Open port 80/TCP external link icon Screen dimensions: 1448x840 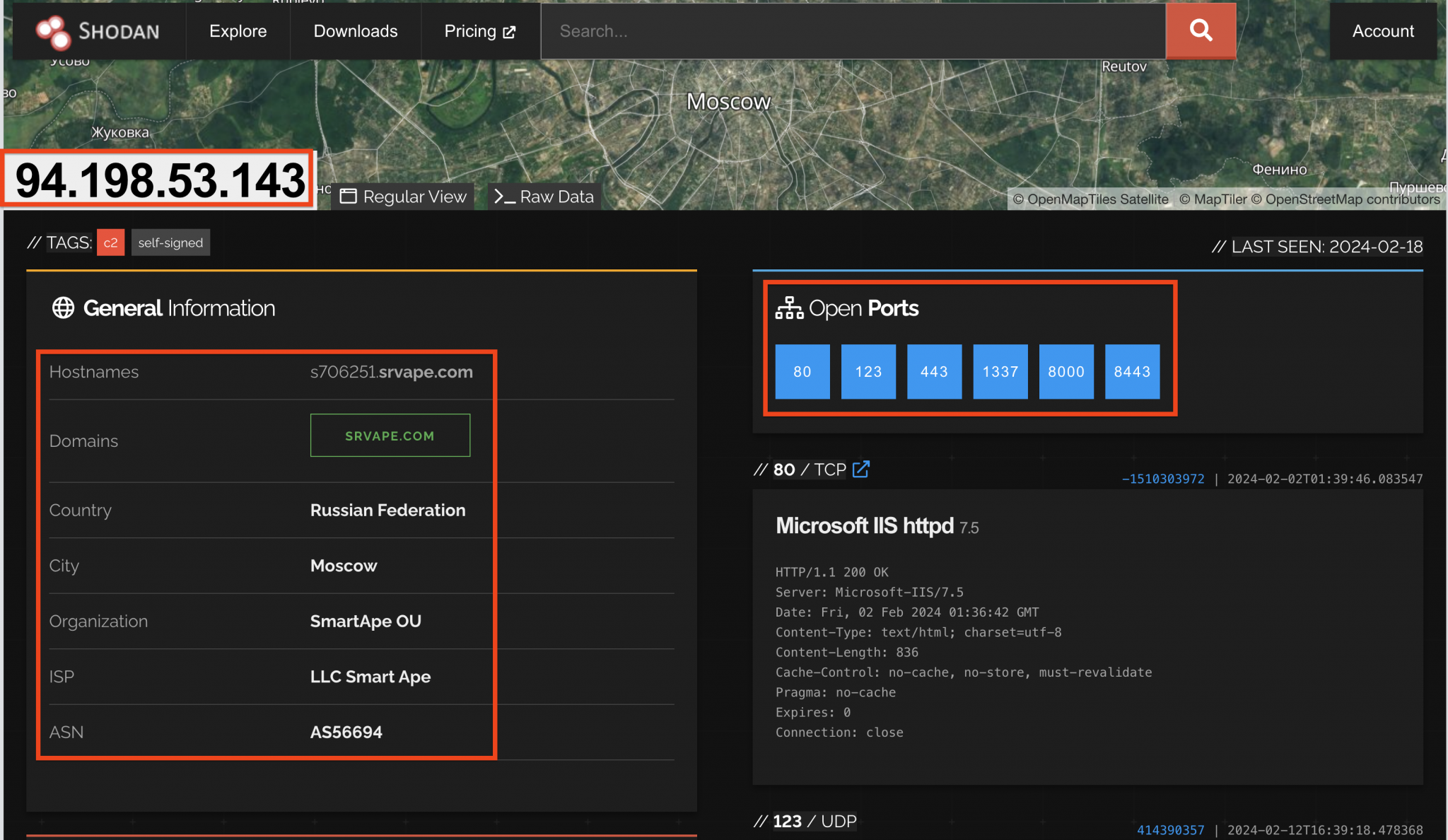click(x=861, y=468)
